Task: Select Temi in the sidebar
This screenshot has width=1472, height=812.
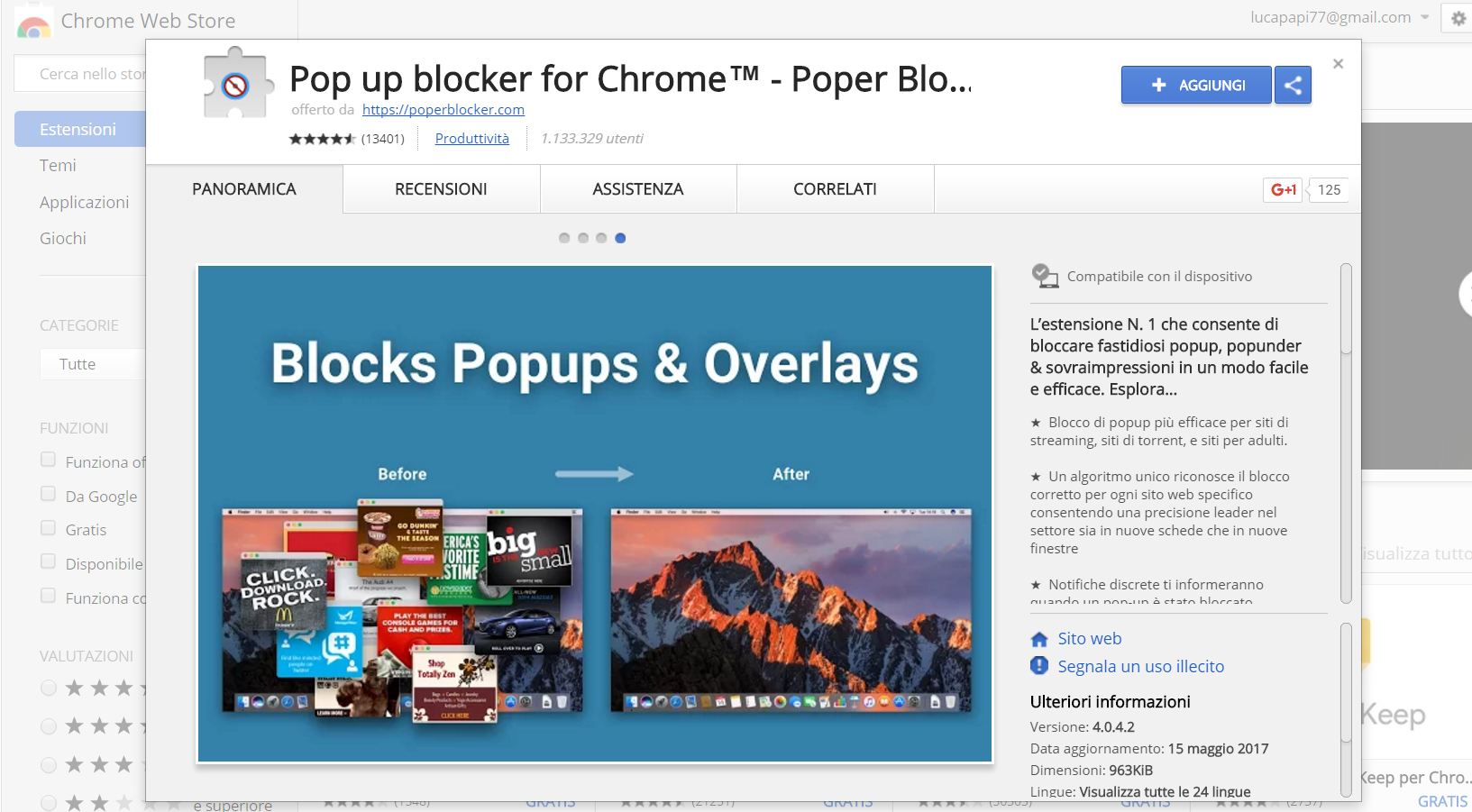Action: click(58, 165)
